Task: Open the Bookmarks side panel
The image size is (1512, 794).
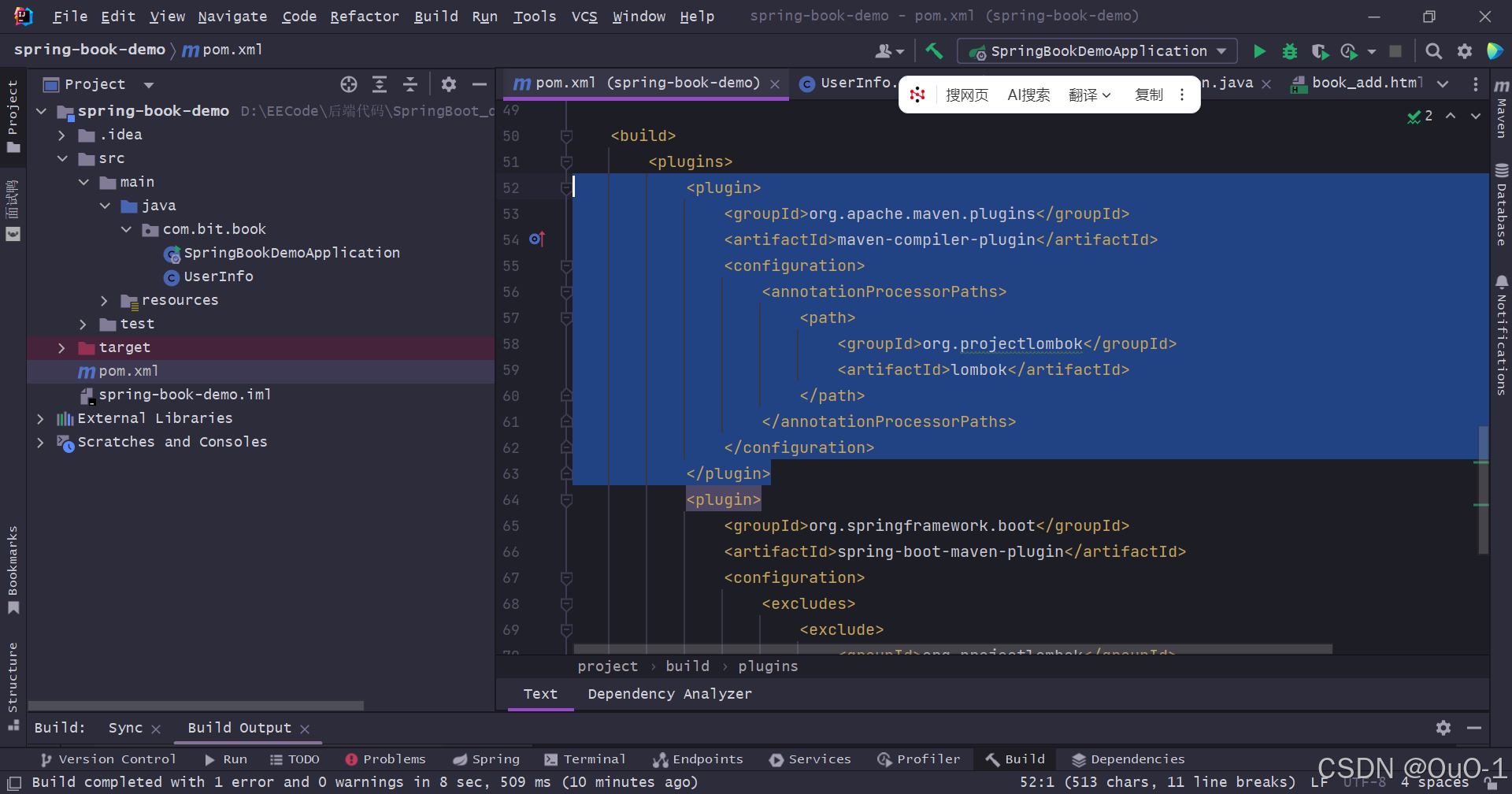Action: click(x=13, y=569)
